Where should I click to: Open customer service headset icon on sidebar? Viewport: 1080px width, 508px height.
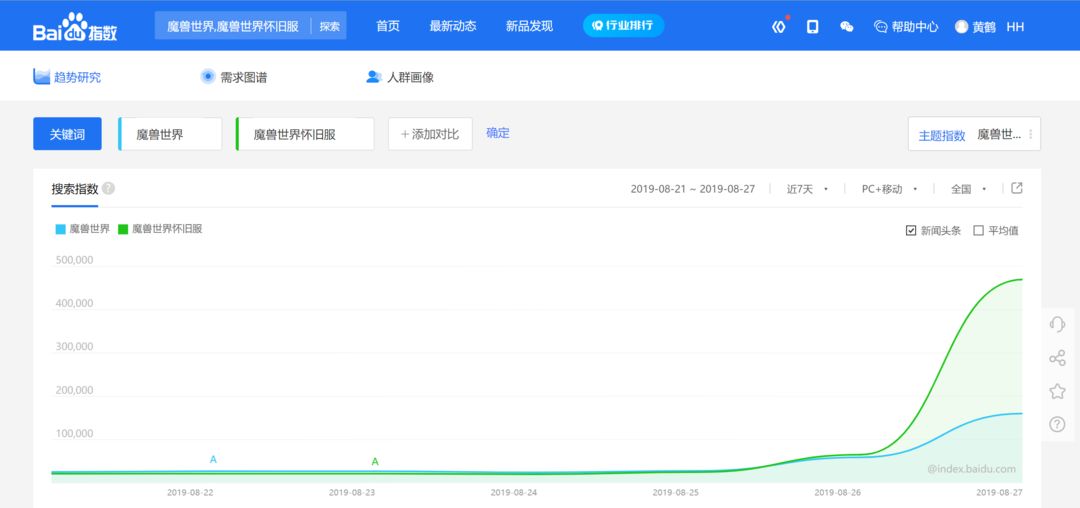point(1057,324)
